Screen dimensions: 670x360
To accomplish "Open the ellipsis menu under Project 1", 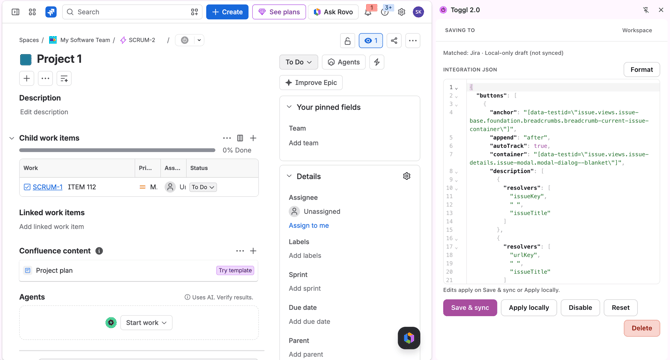I will pyautogui.click(x=45, y=79).
